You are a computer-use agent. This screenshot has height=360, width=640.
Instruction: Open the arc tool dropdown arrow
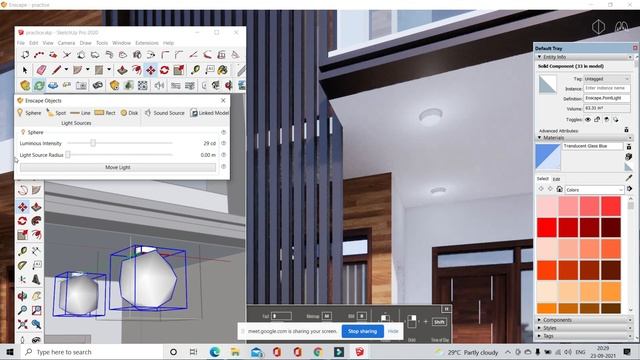click(x=87, y=70)
